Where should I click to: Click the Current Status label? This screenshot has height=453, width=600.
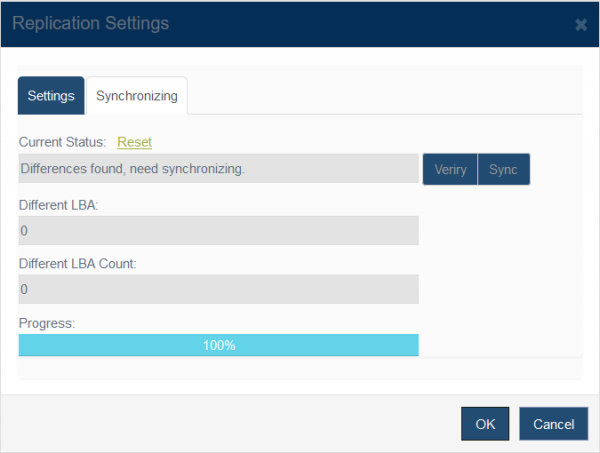point(62,142)
